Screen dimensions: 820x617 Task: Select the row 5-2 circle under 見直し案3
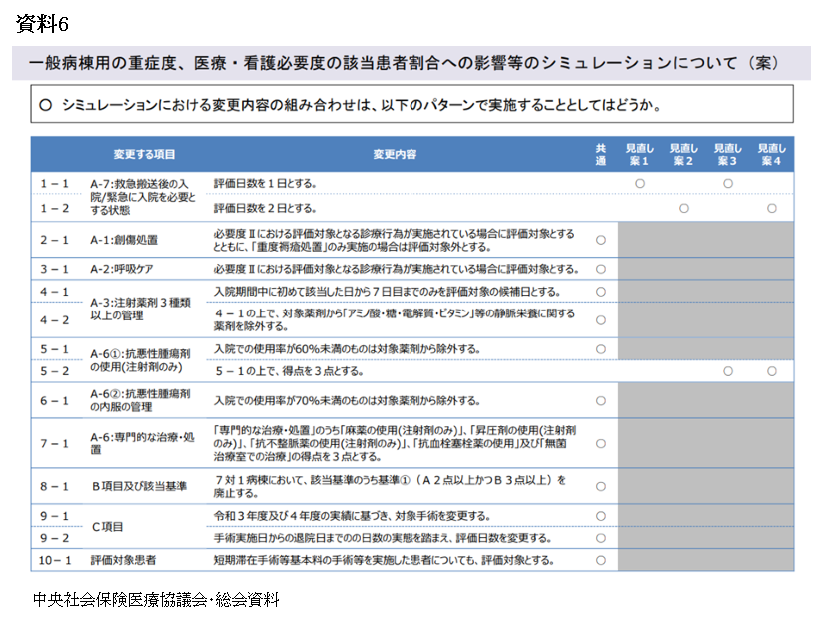(x=728, y=371)
